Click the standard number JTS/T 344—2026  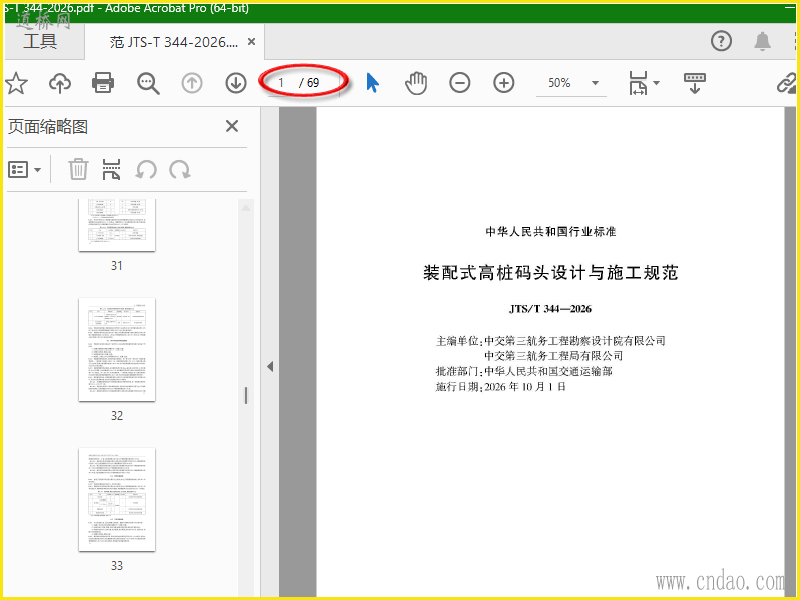click(x=550, y=309)
